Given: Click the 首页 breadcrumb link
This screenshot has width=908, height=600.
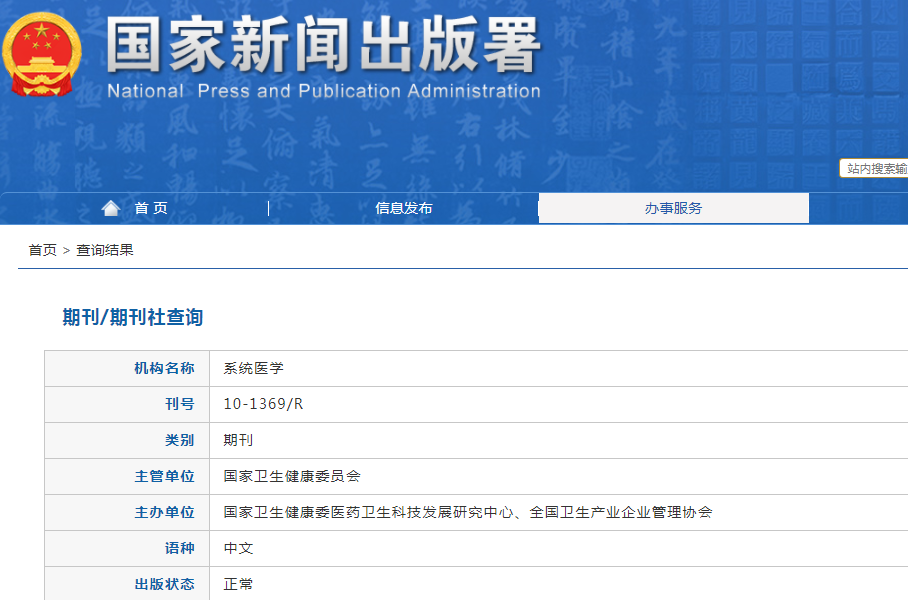Looking at the screenshot, I should pos(42,250).
